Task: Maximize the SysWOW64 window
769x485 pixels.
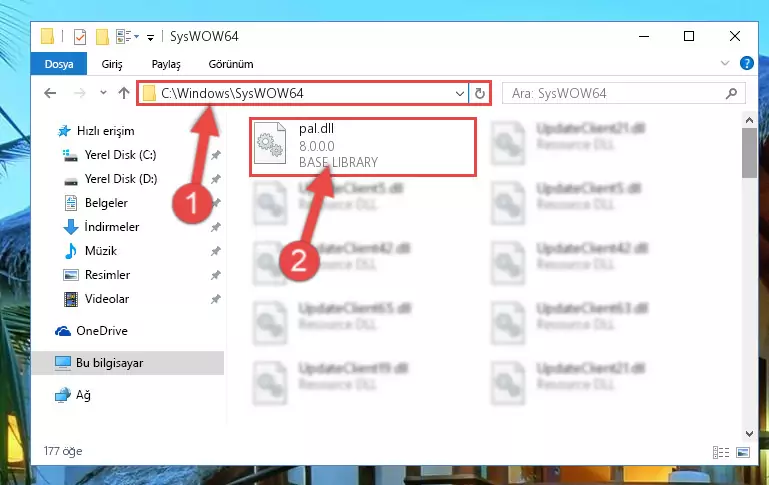Action: click(x=689, y=36)
